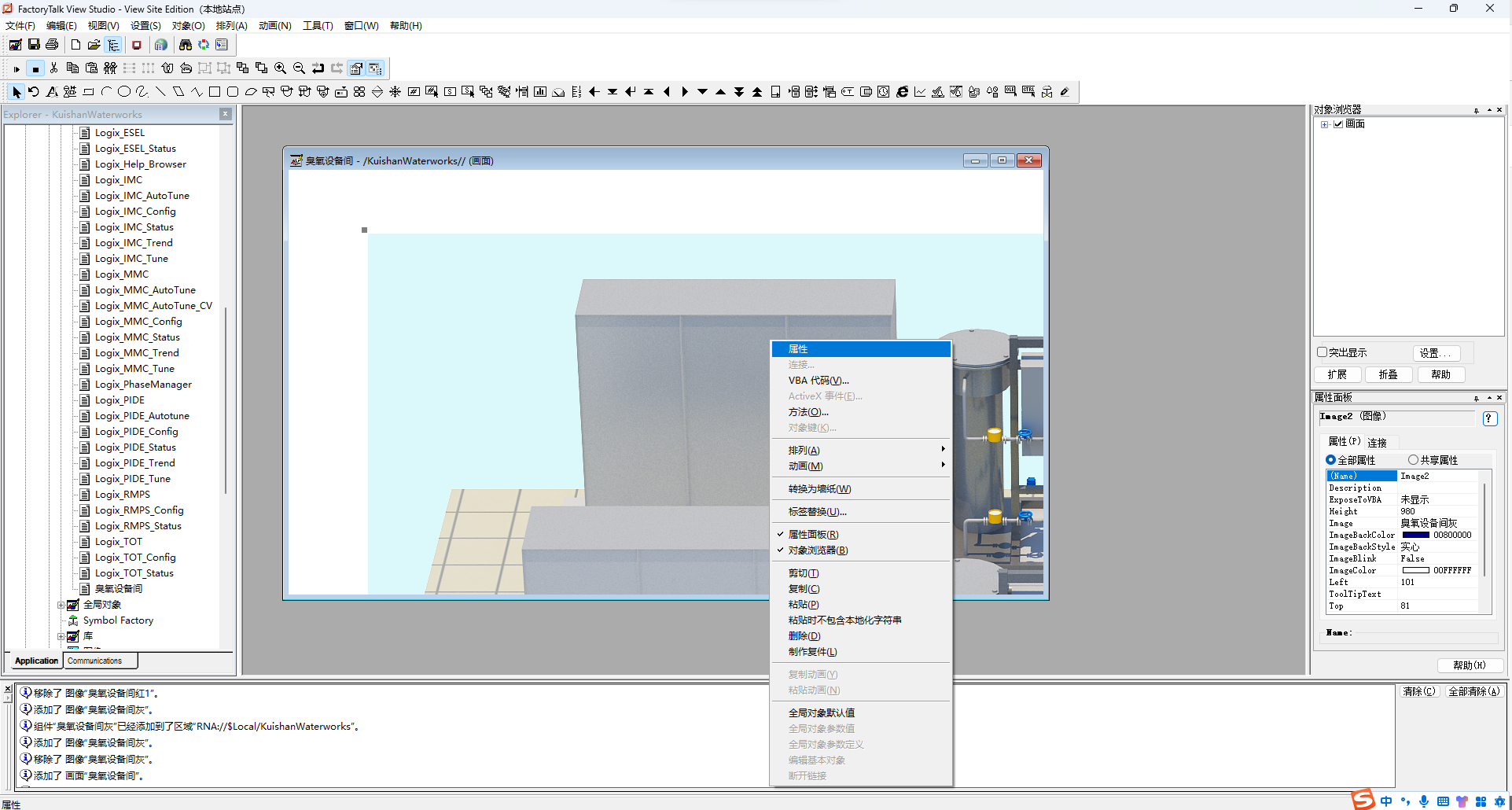Collapse the 对象浏览器 panel with its arrow
The height and width of the screenshot is (810, 1512).
click(1489, 110)
